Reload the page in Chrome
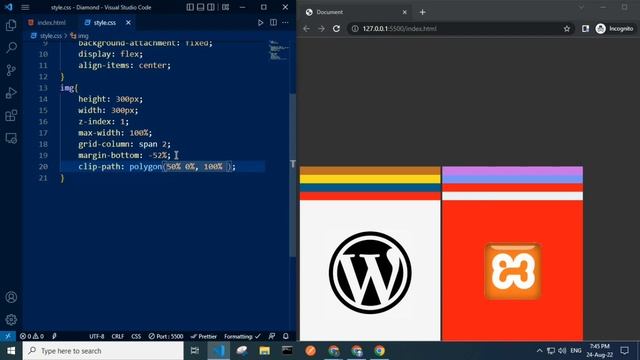The width and height of the screenshot is (640, 360). tap(336, 29)
